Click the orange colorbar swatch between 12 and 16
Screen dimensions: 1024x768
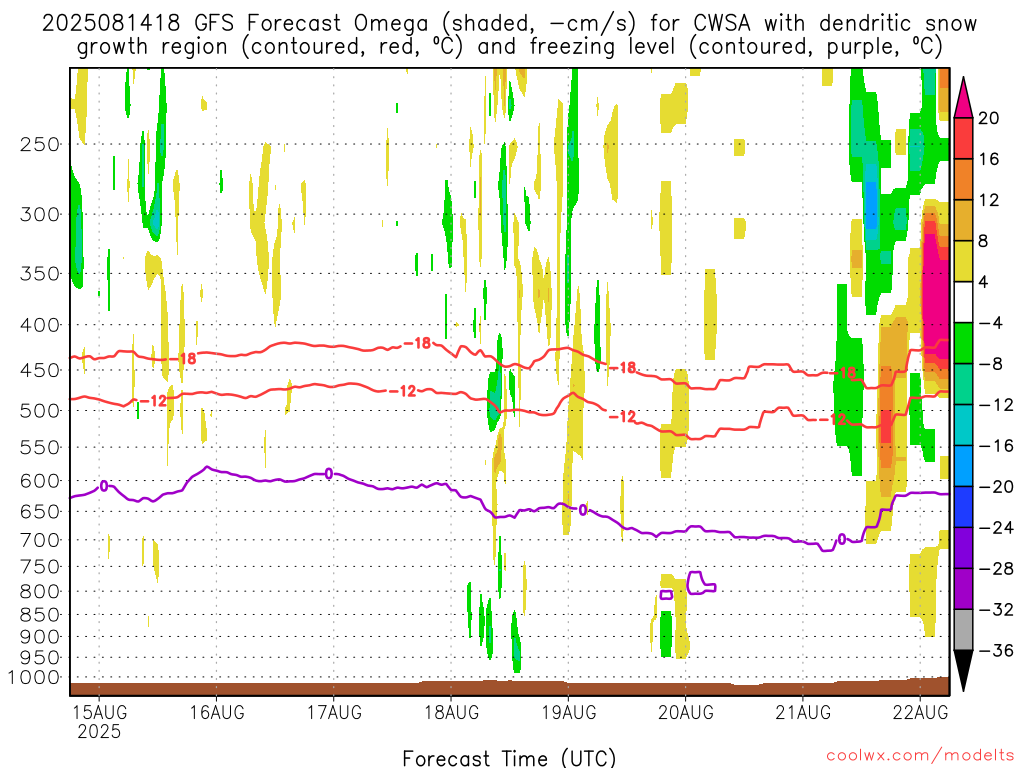[x=963, y=180]
